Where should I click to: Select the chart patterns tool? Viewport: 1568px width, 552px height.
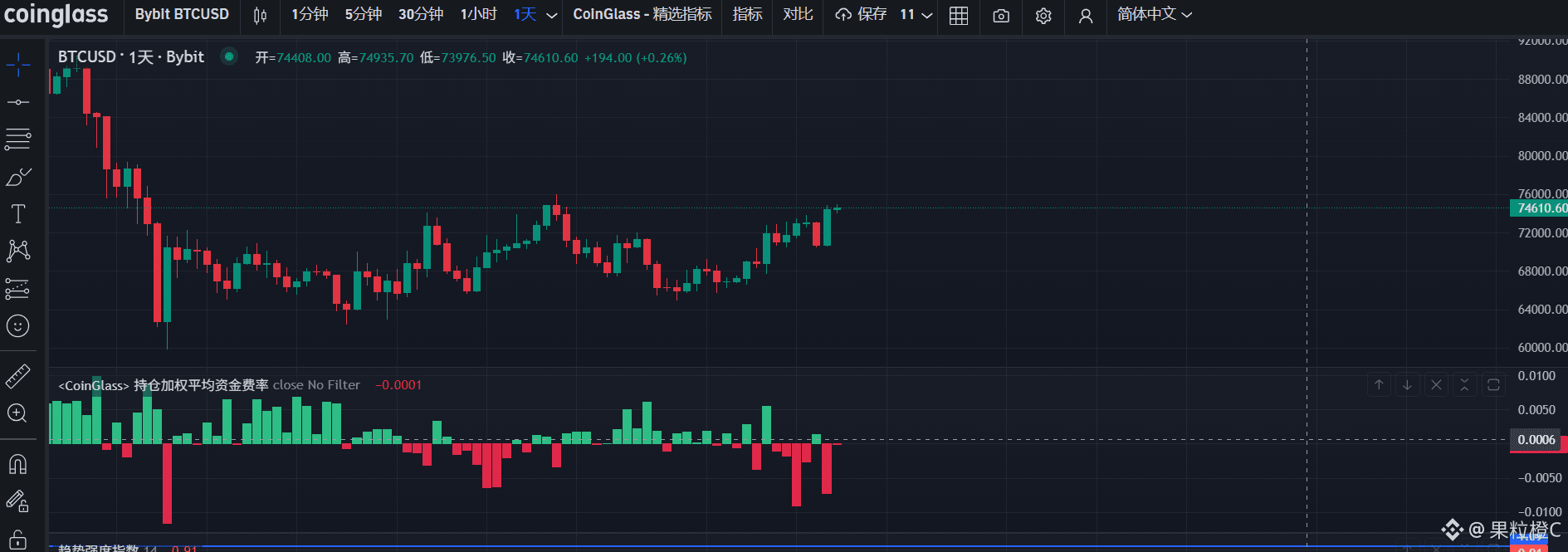(17, 251)
